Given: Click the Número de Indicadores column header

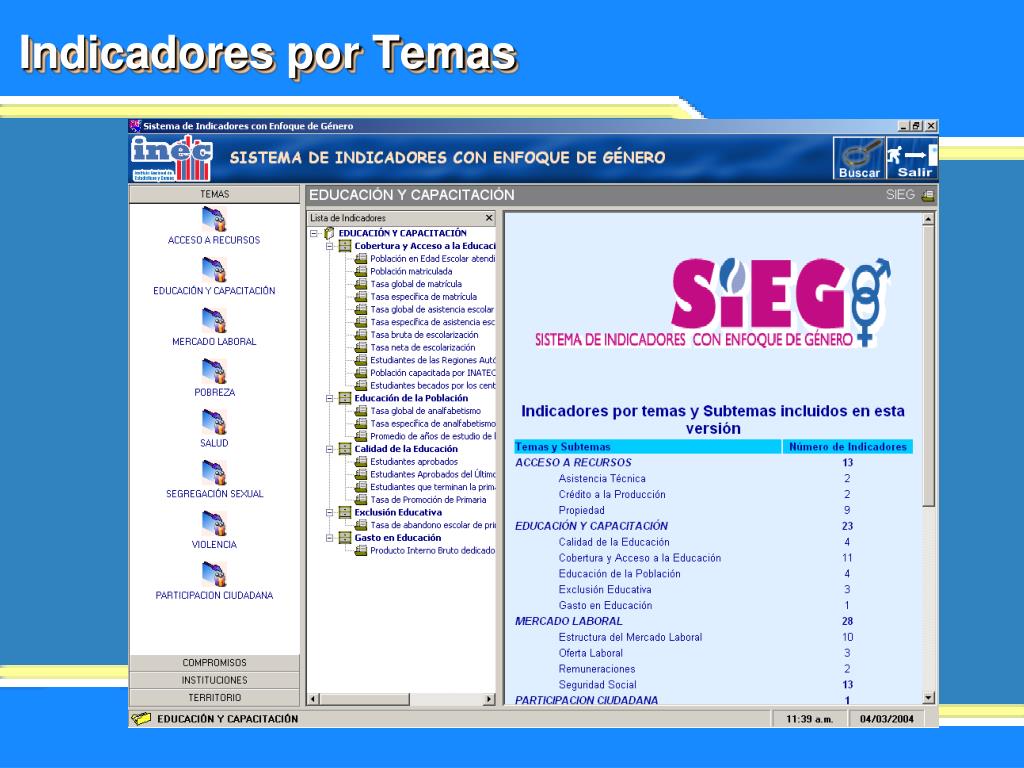Looking at the screenshot, I should click(848, 447).
